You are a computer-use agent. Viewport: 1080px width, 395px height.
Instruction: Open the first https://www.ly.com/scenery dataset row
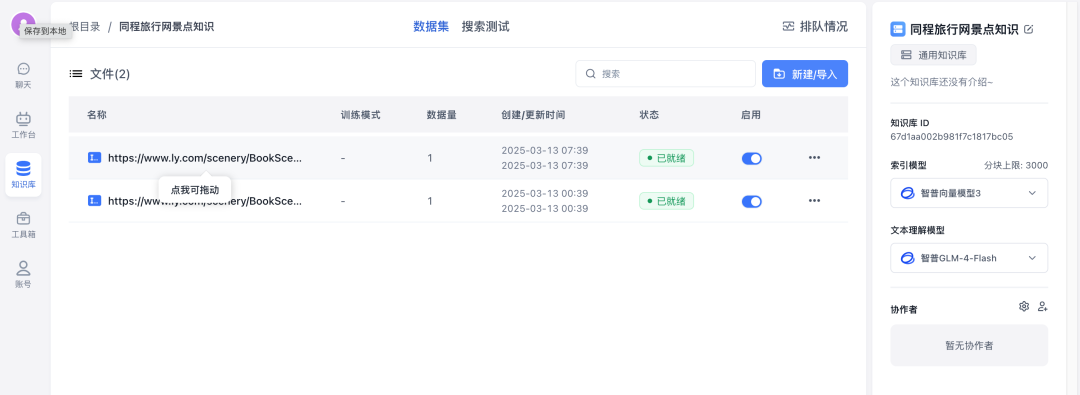click(458, 158)
